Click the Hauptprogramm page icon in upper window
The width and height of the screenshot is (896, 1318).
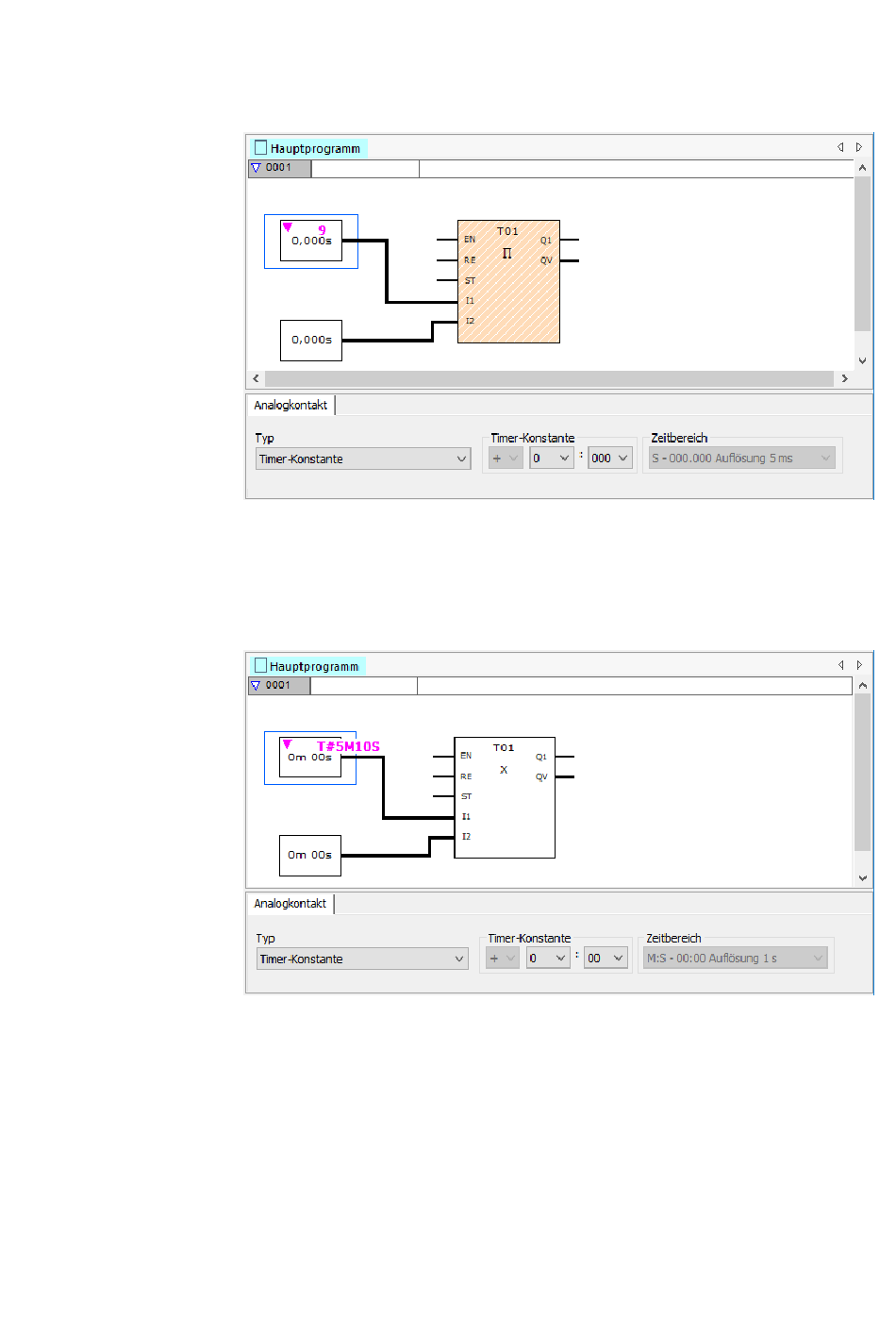[261, 148]
